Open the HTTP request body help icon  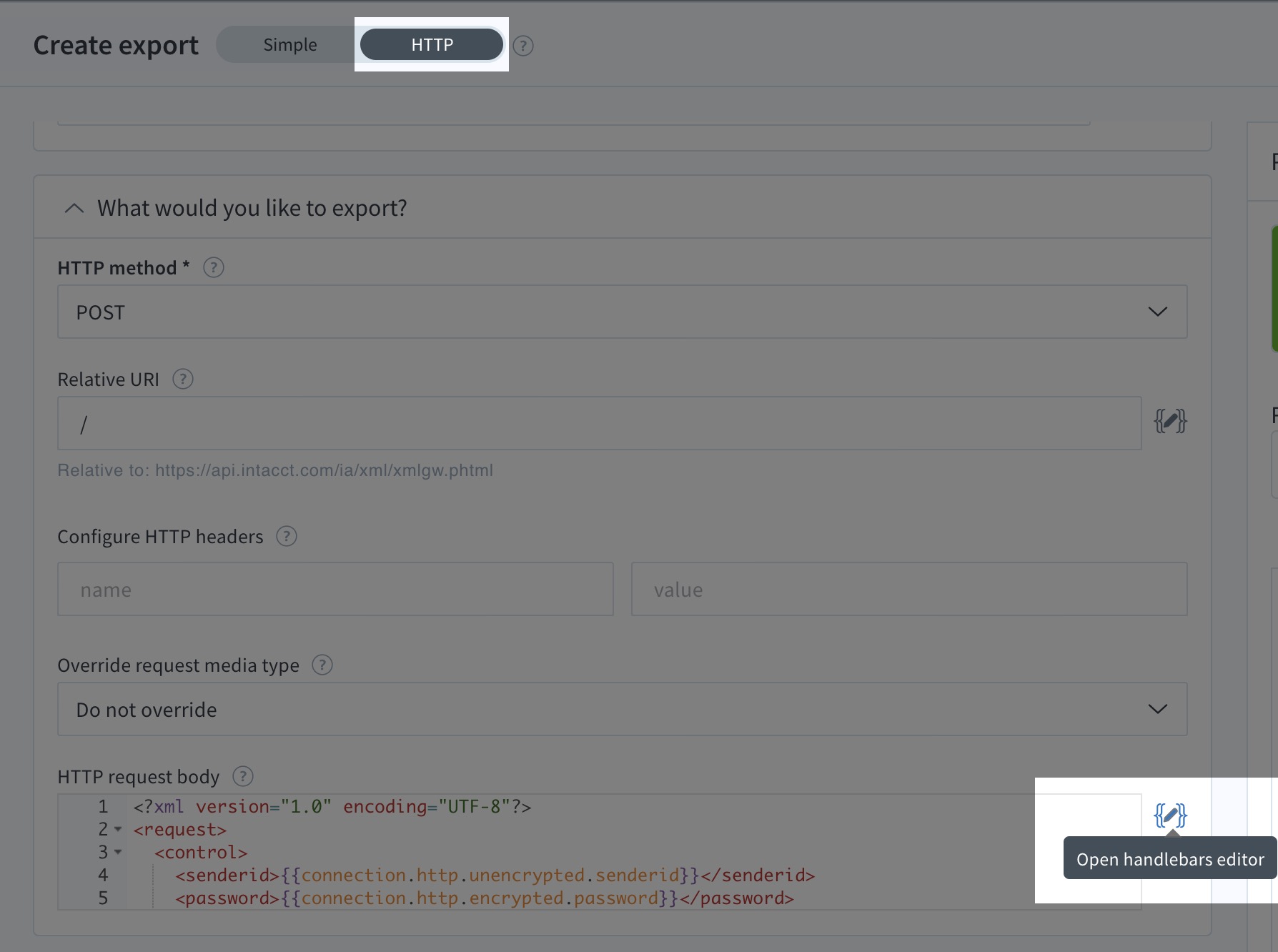[x=242, y=776]
